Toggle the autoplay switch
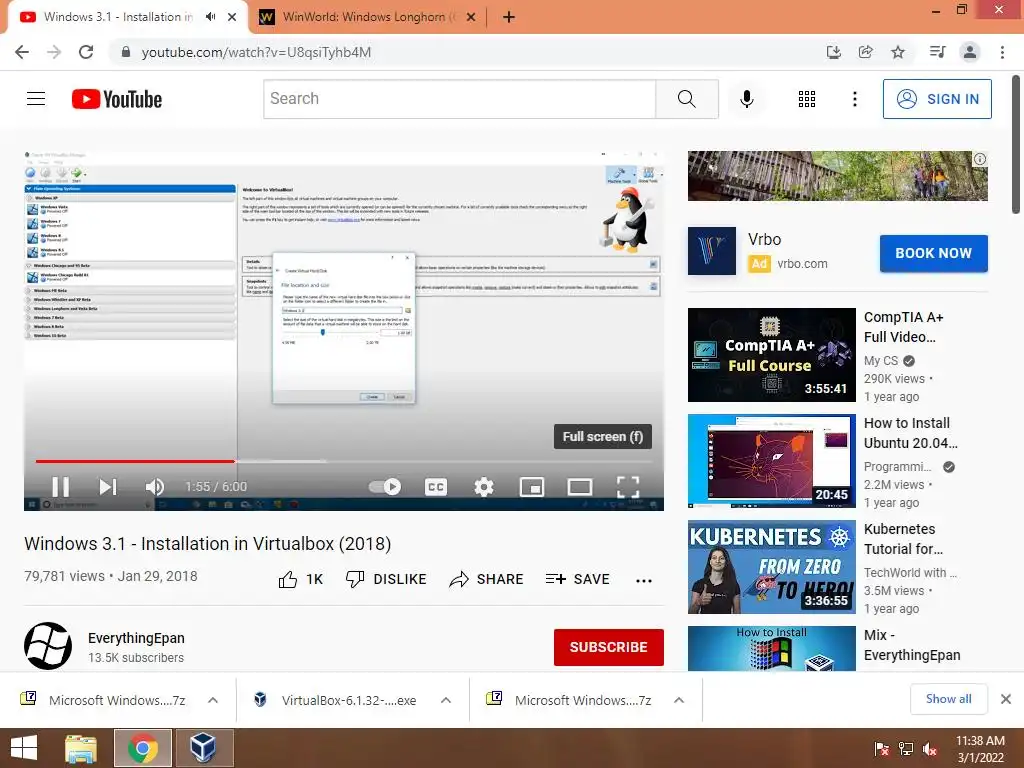Image resolution: width=1024 pixels, height=768 pixels. [385, 487]
